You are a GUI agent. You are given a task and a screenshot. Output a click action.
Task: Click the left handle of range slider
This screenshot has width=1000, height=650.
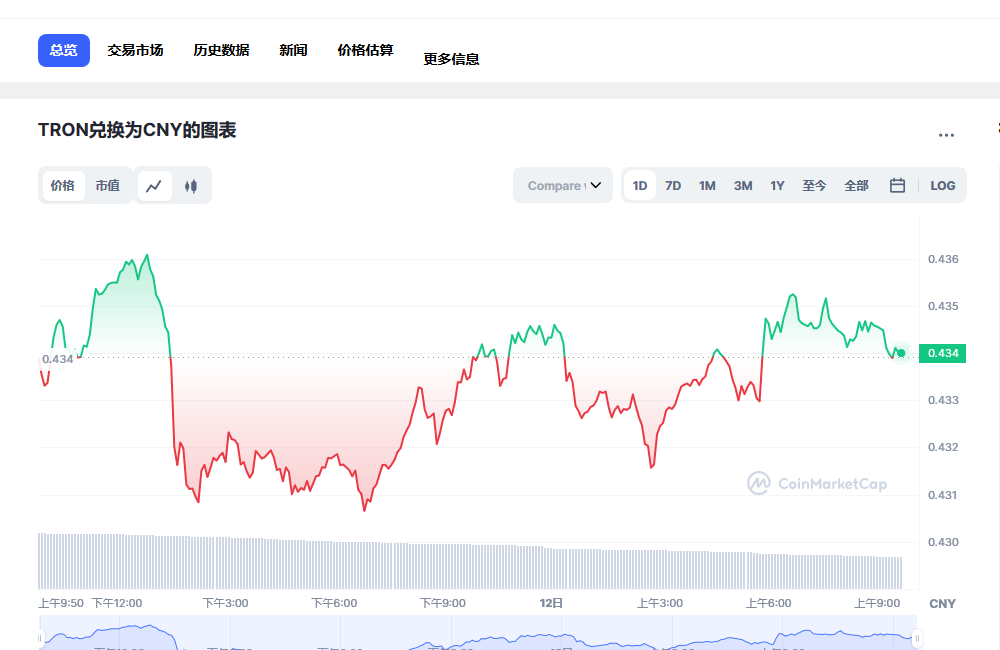pyautogui.click(x=40, y=638)
